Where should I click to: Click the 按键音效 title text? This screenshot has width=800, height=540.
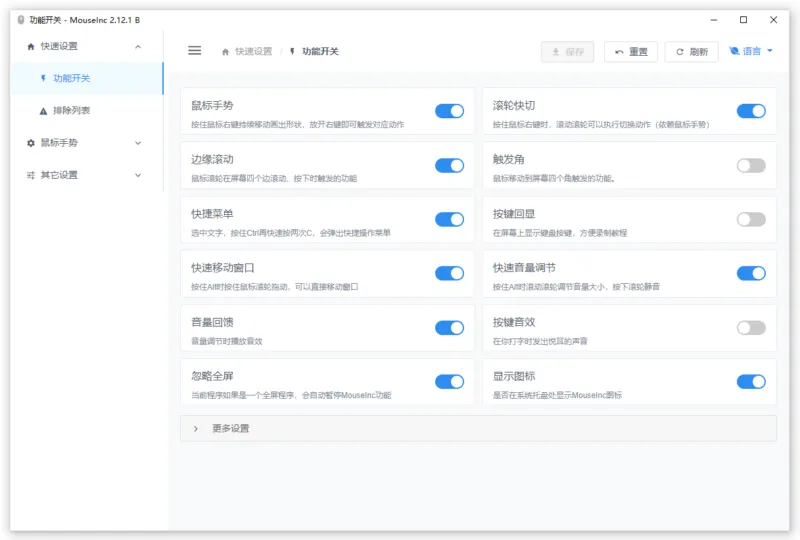tap(514, 322)
